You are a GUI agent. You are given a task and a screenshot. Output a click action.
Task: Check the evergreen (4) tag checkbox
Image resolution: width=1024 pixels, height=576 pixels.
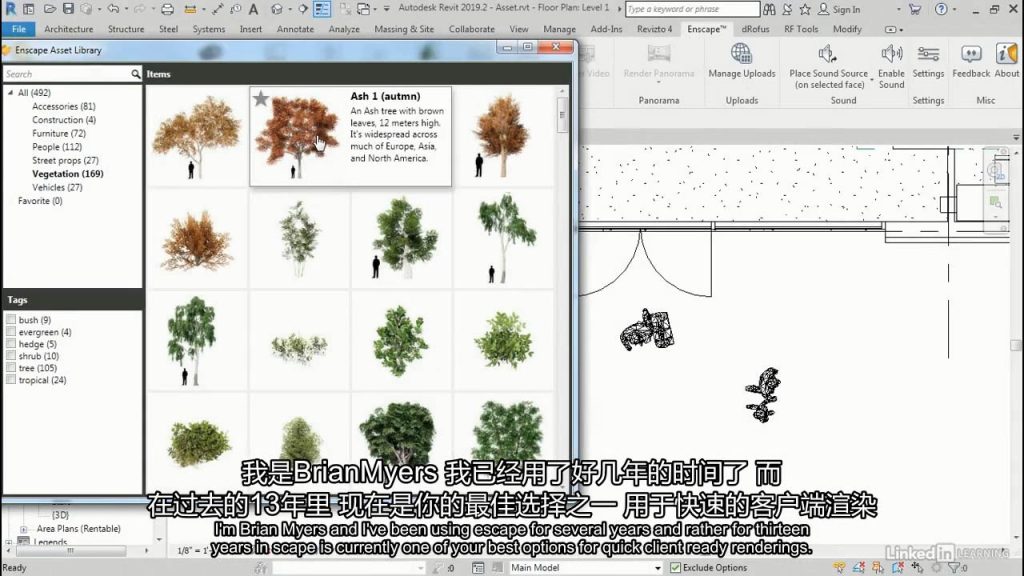(x=11, y=332)
